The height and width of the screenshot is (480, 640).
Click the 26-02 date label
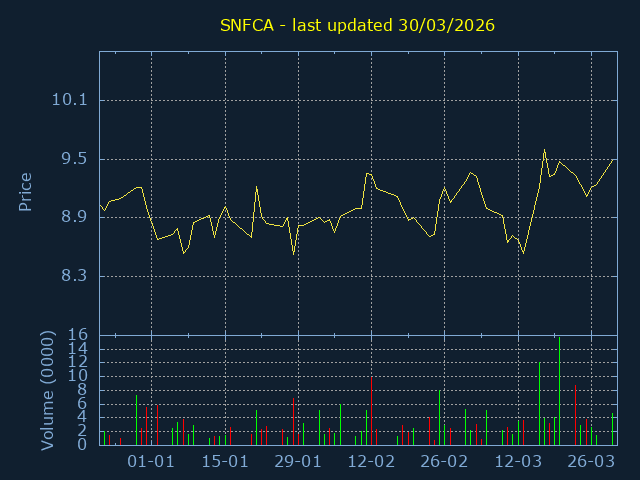(444, 462)
